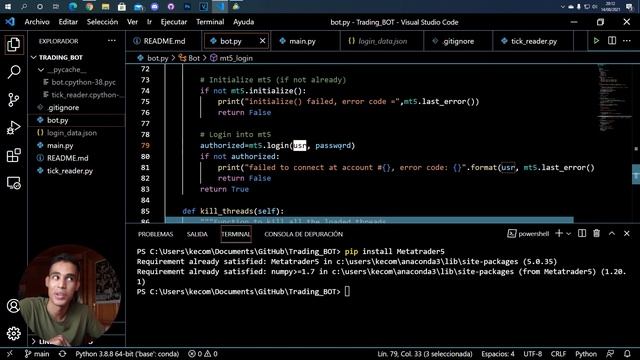Viewport: 640px width, 360px height.
Task: Open the Accounts menu icon
Action: coord(13,306)
